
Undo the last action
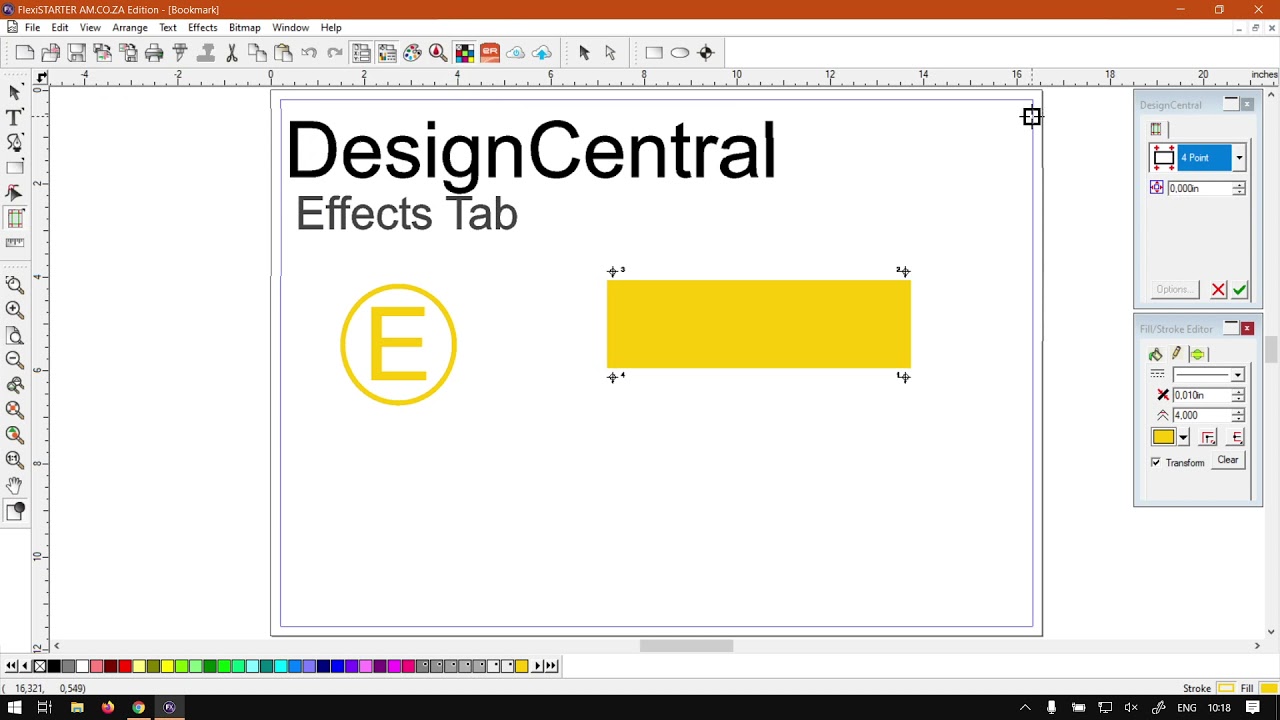pos(309,53)
